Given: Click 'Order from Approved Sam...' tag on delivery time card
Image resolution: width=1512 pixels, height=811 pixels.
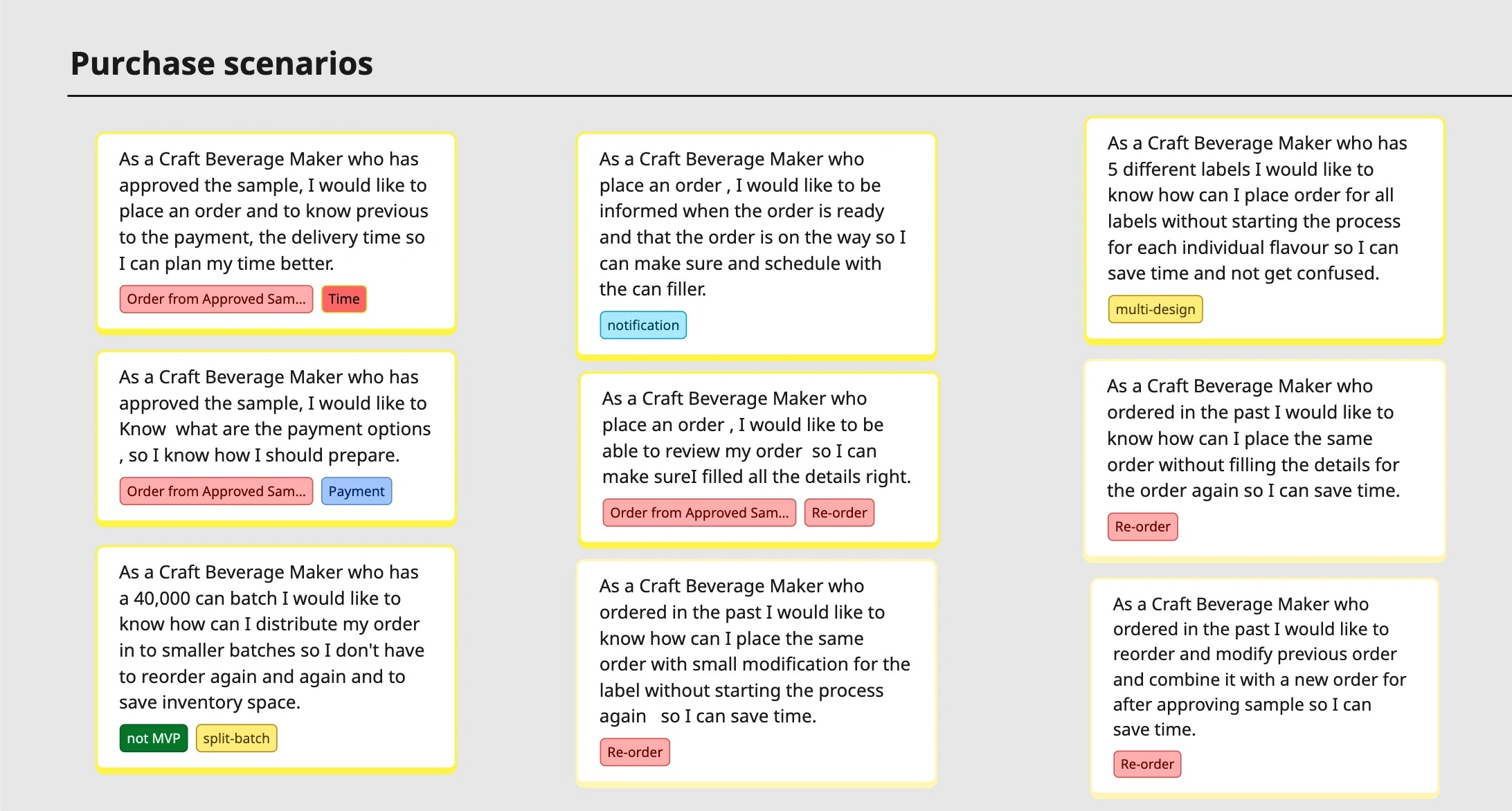Looking at the screenshot, I should point(216,299).
